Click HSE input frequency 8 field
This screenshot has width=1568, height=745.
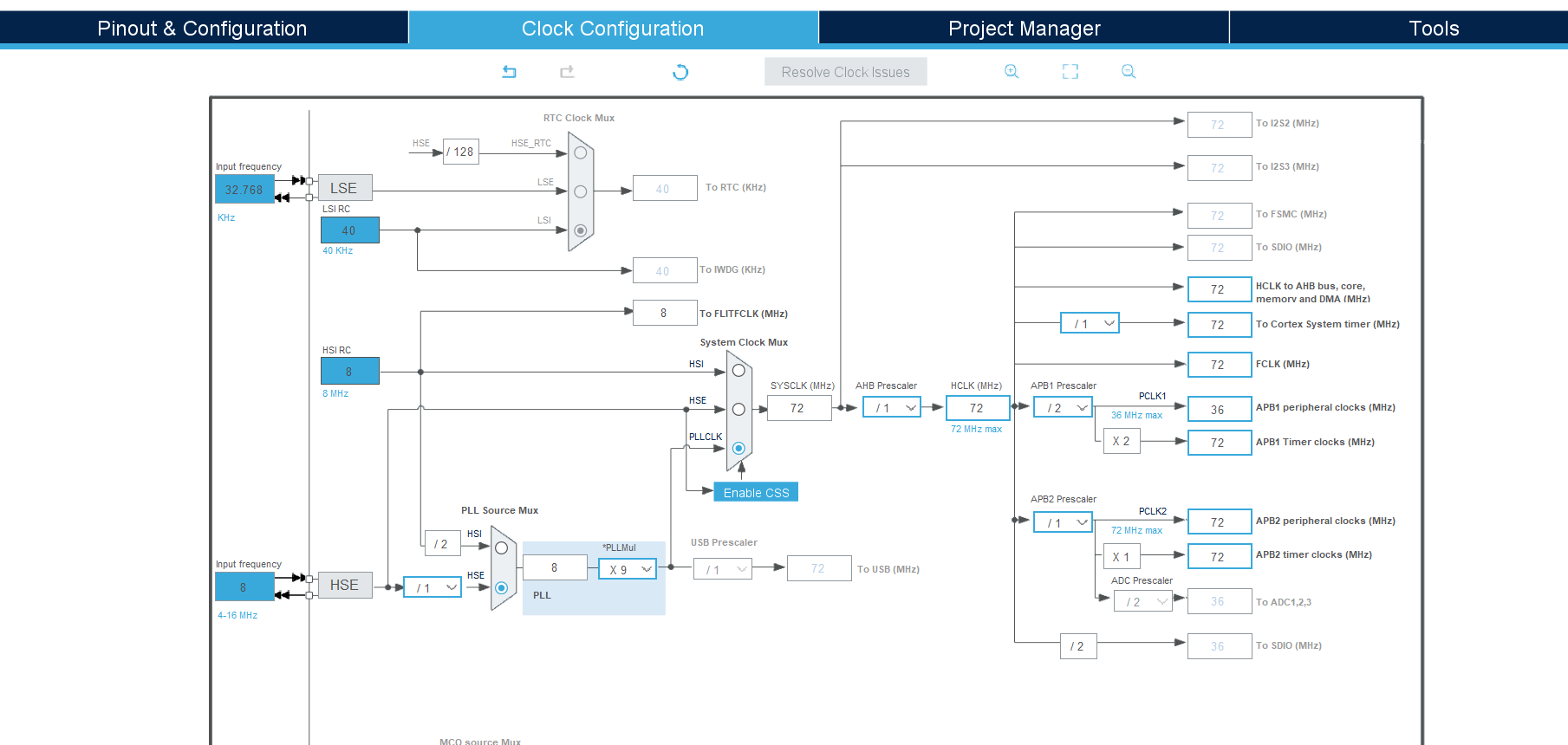coord(244,586)
